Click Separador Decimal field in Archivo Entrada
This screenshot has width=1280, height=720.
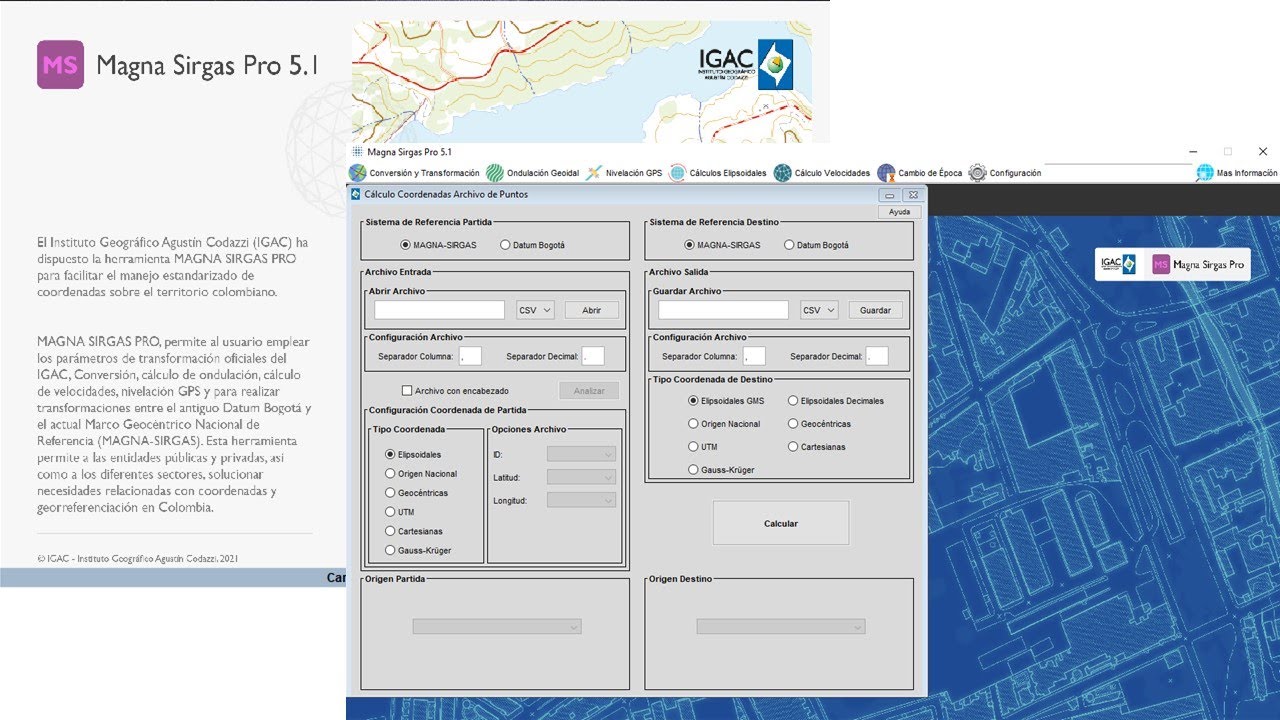593,356
